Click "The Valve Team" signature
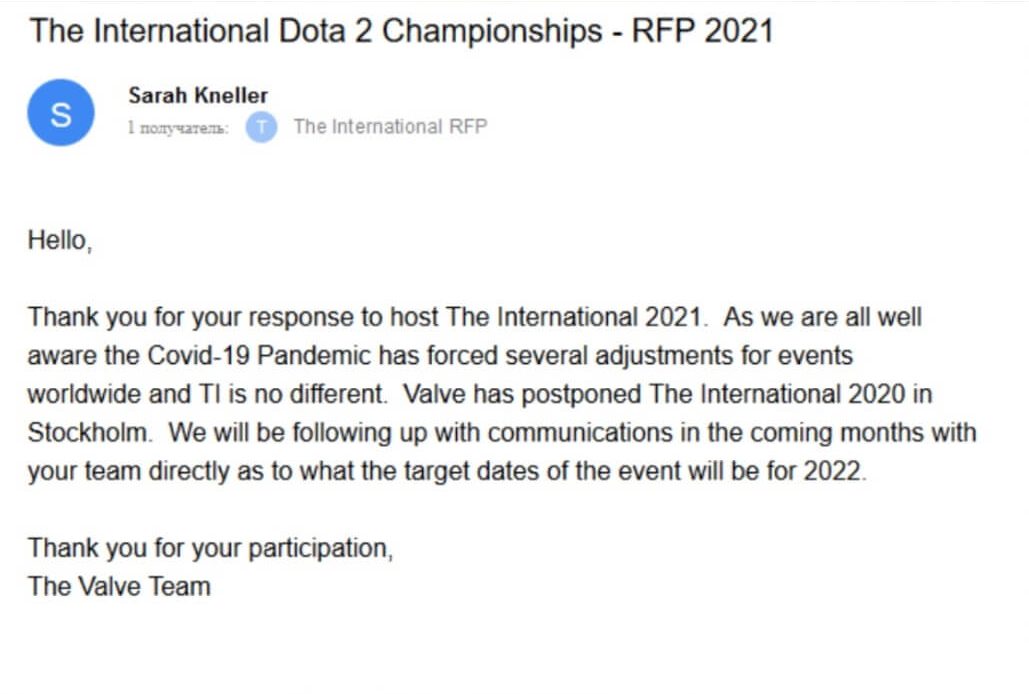1029x694 pixels. click(119, 586)
